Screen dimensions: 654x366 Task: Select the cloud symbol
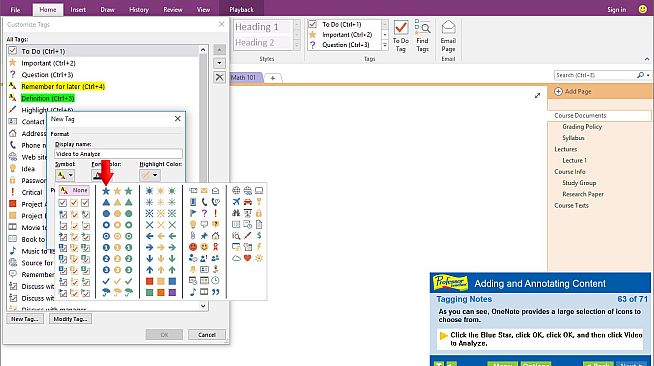point(236,258)
